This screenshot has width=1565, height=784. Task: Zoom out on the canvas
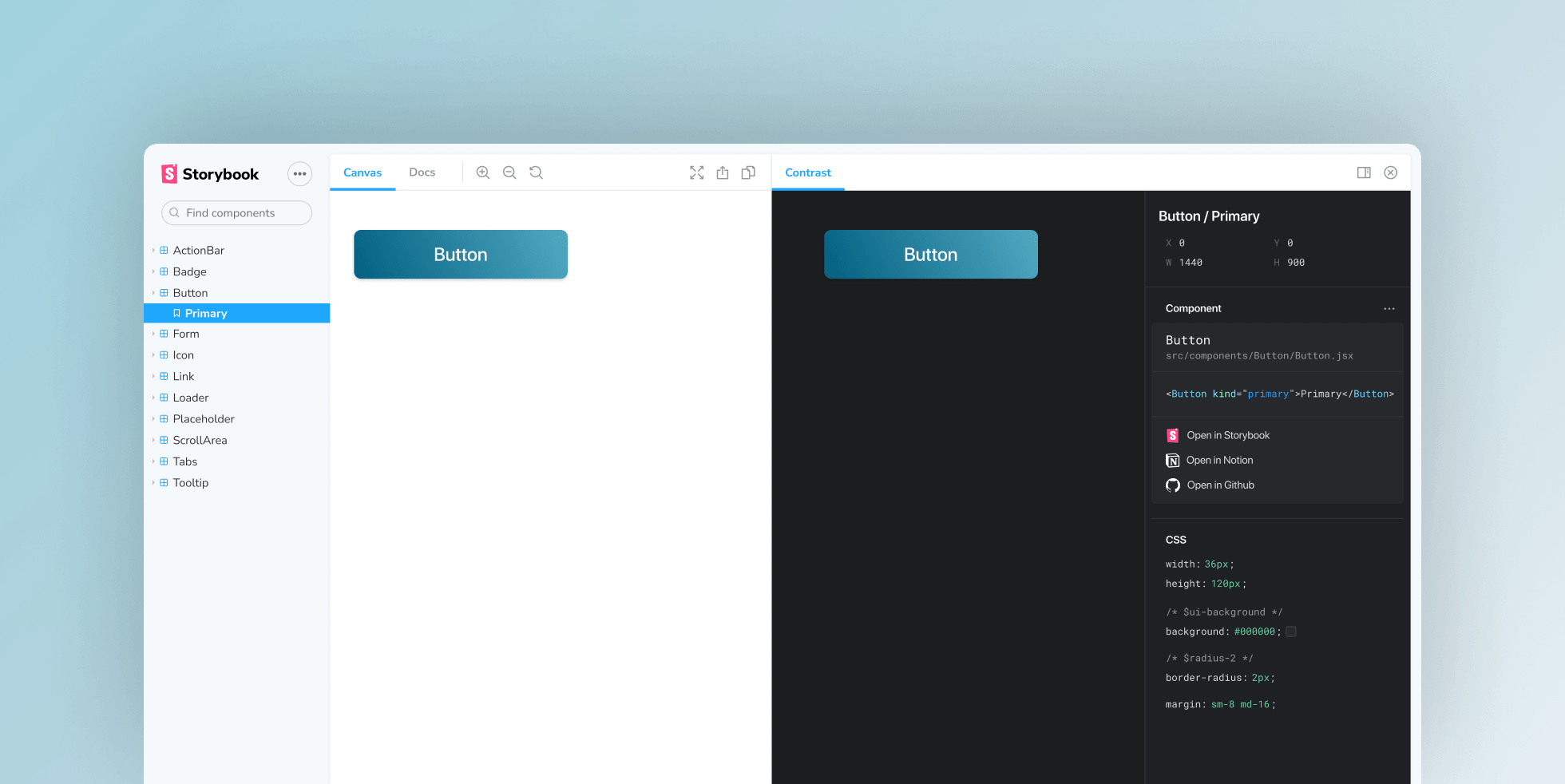[x=509, y=172]
